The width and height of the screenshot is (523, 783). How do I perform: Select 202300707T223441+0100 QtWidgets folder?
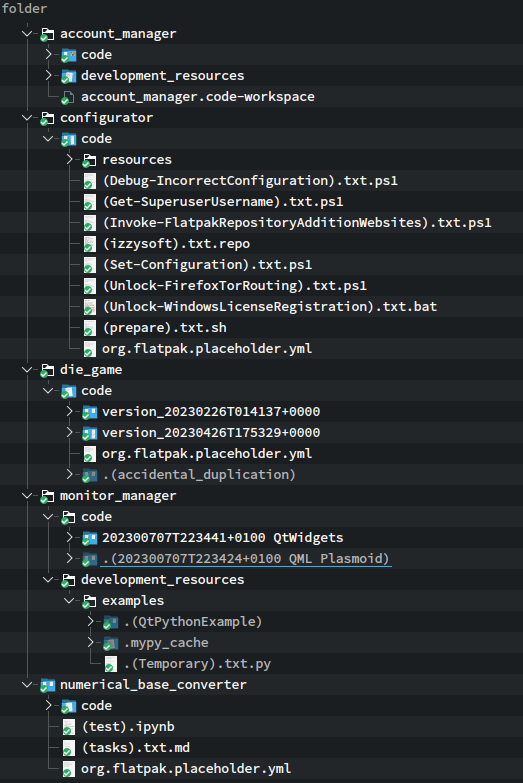222,538
